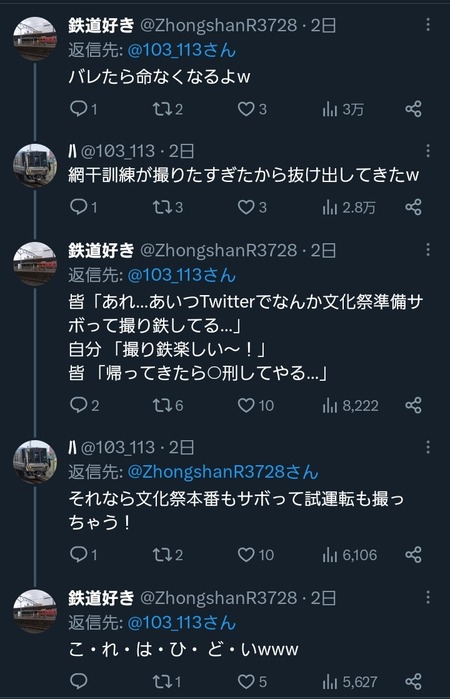This screenshot has height=699, width=450.
Task: Like the tweet with 6 retweets
Action: (256, 405)
